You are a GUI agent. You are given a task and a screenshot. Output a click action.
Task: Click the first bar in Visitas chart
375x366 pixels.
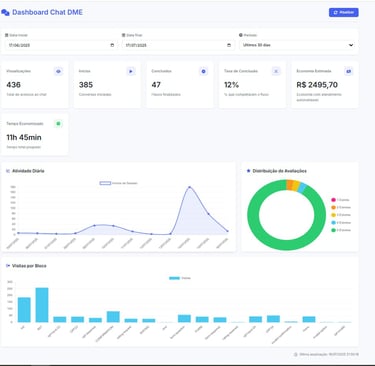point(24,310)
